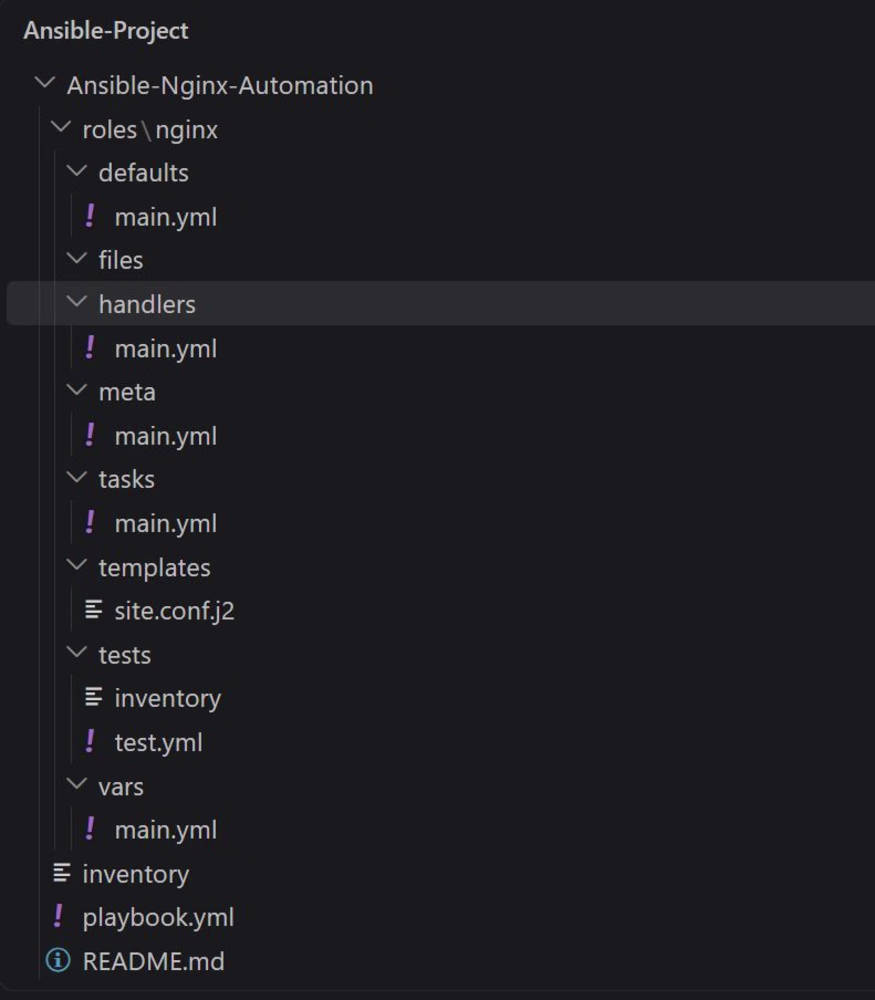Click YAML icon beside handlers main.yml
Screen dimensions: 875x1000
91,348
